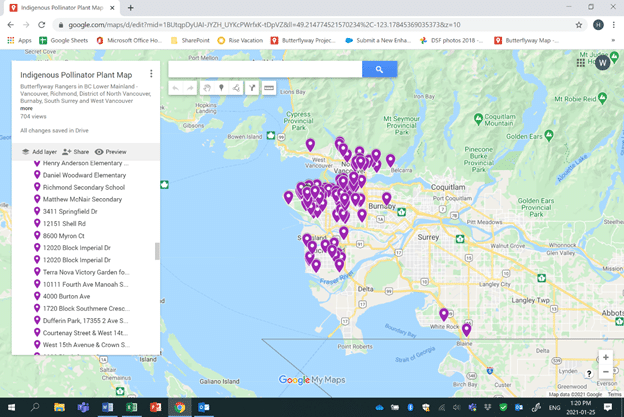Select the add marker tool

pos(221,88)
